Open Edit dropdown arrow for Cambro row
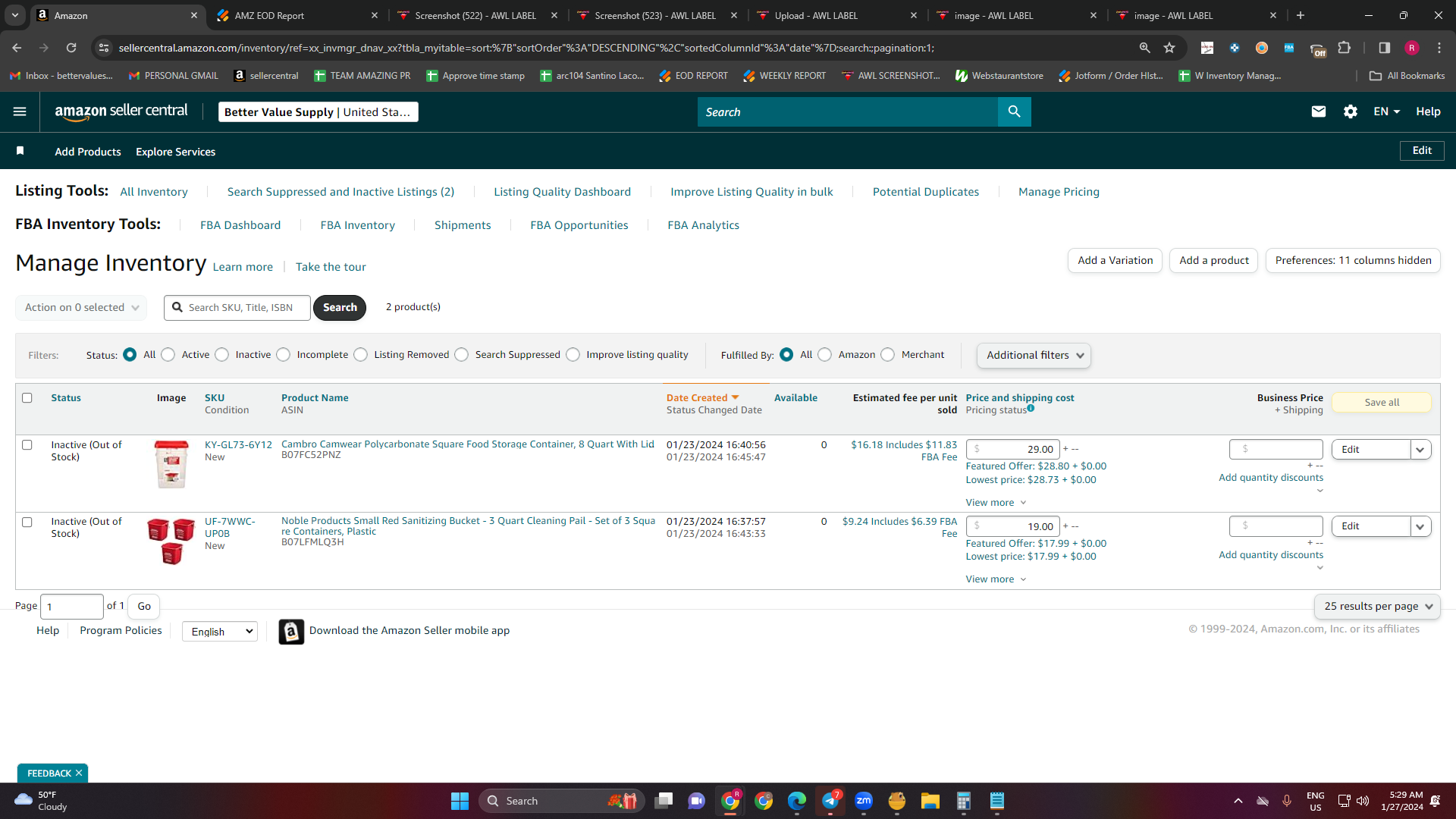Viewport: 1456px width, 819px height. point(1420,450)
